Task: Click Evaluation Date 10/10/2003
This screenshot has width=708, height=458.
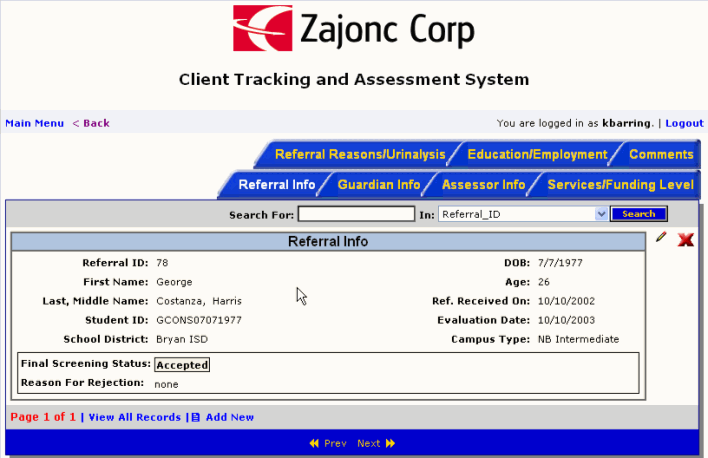Action: (566, 320)
